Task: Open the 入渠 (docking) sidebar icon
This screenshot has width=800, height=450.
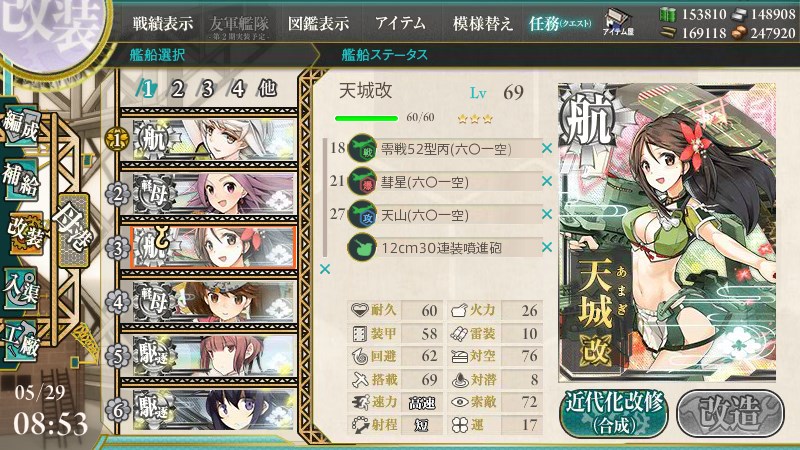Action: pyautogui.click(x=20, y=288)
